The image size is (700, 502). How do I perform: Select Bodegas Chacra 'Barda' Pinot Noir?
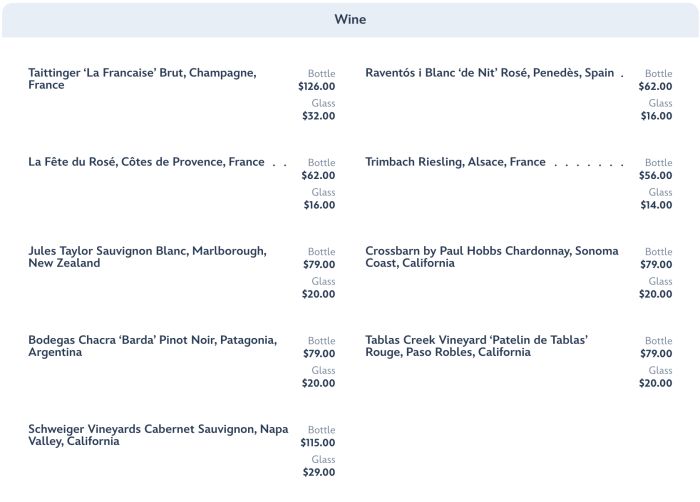point(152,346)
